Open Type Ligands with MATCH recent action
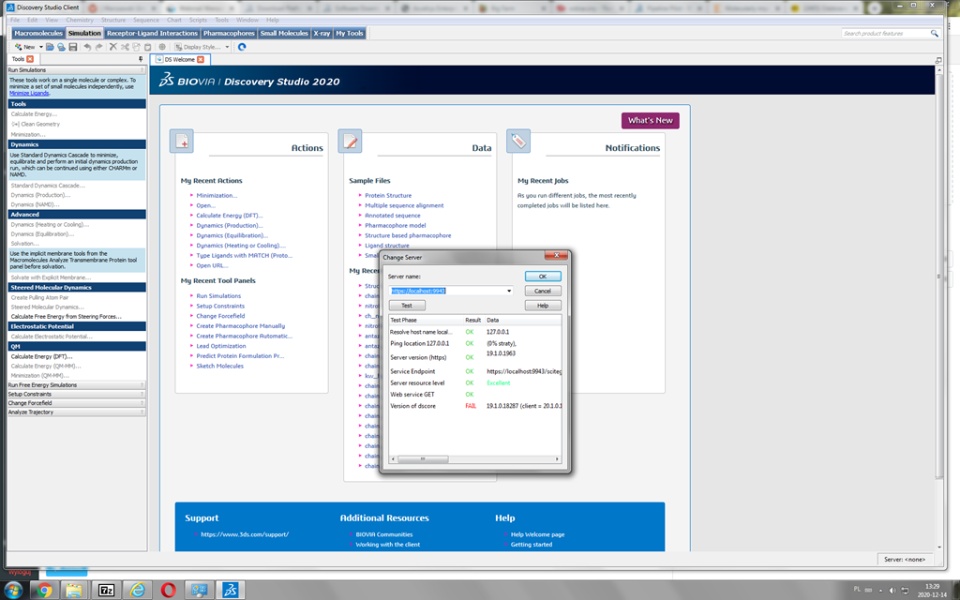 click(x=244, y=255)
